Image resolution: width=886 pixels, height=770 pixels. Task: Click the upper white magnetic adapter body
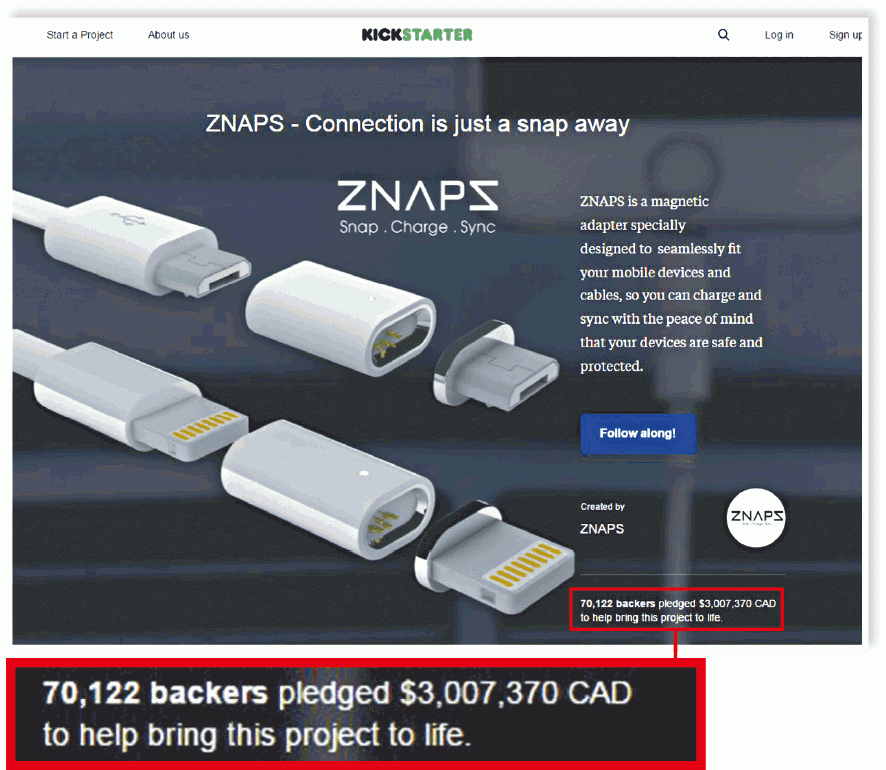pos(340,318)
